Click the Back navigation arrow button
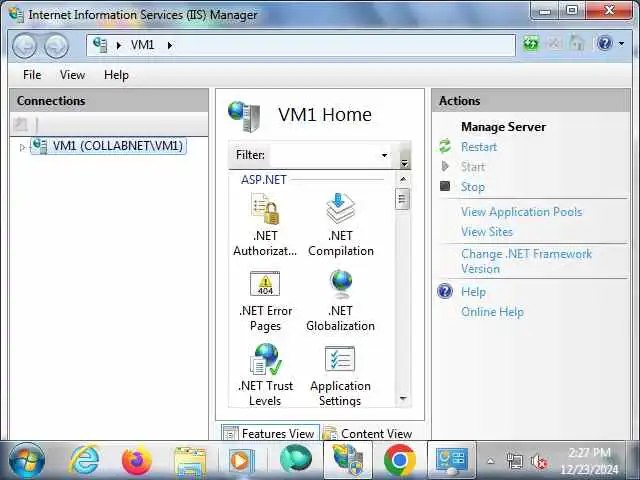This screenshot has width=640, height=480. [x=24, y=46]
